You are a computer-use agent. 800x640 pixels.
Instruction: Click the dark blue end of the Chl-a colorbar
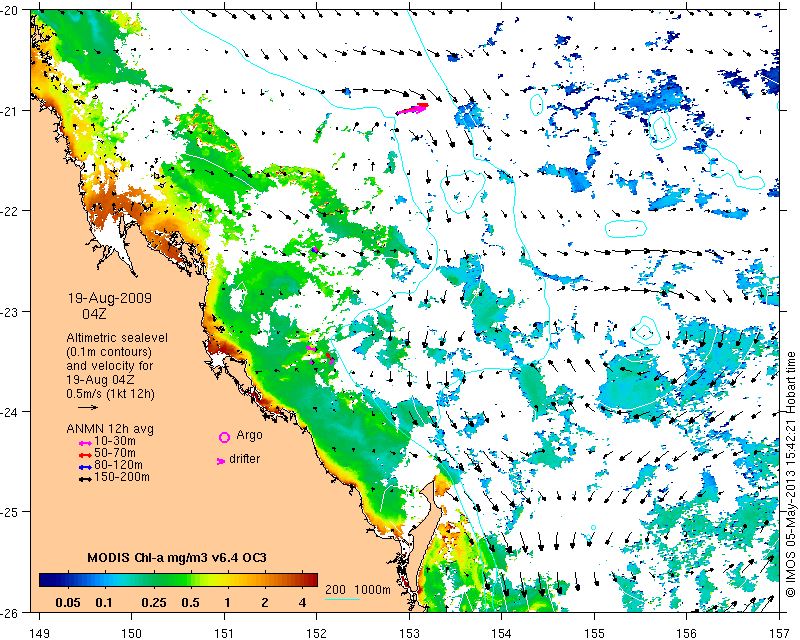(x=45, y=580)
